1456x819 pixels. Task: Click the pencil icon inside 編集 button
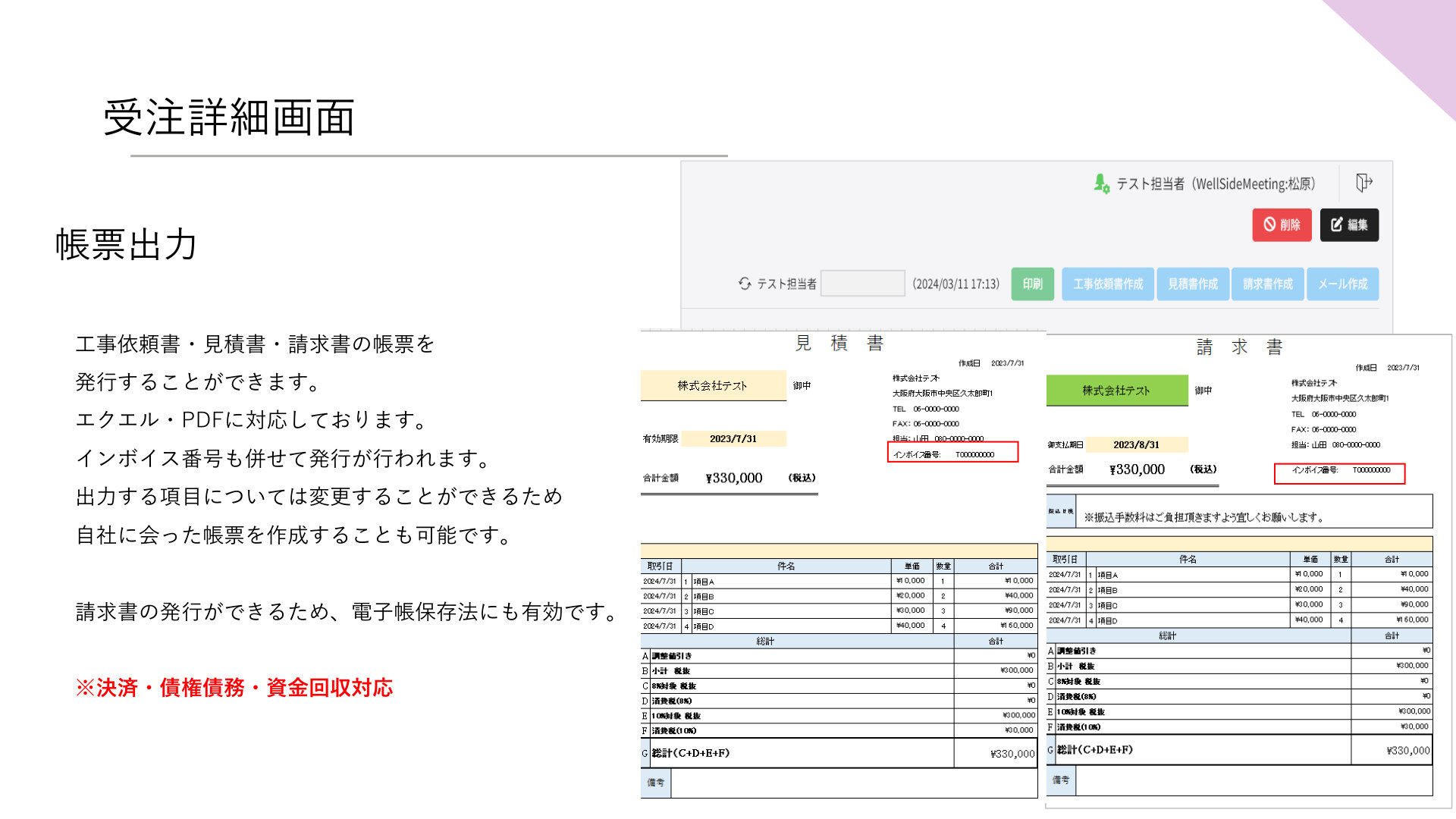(x=1337, y=225)
